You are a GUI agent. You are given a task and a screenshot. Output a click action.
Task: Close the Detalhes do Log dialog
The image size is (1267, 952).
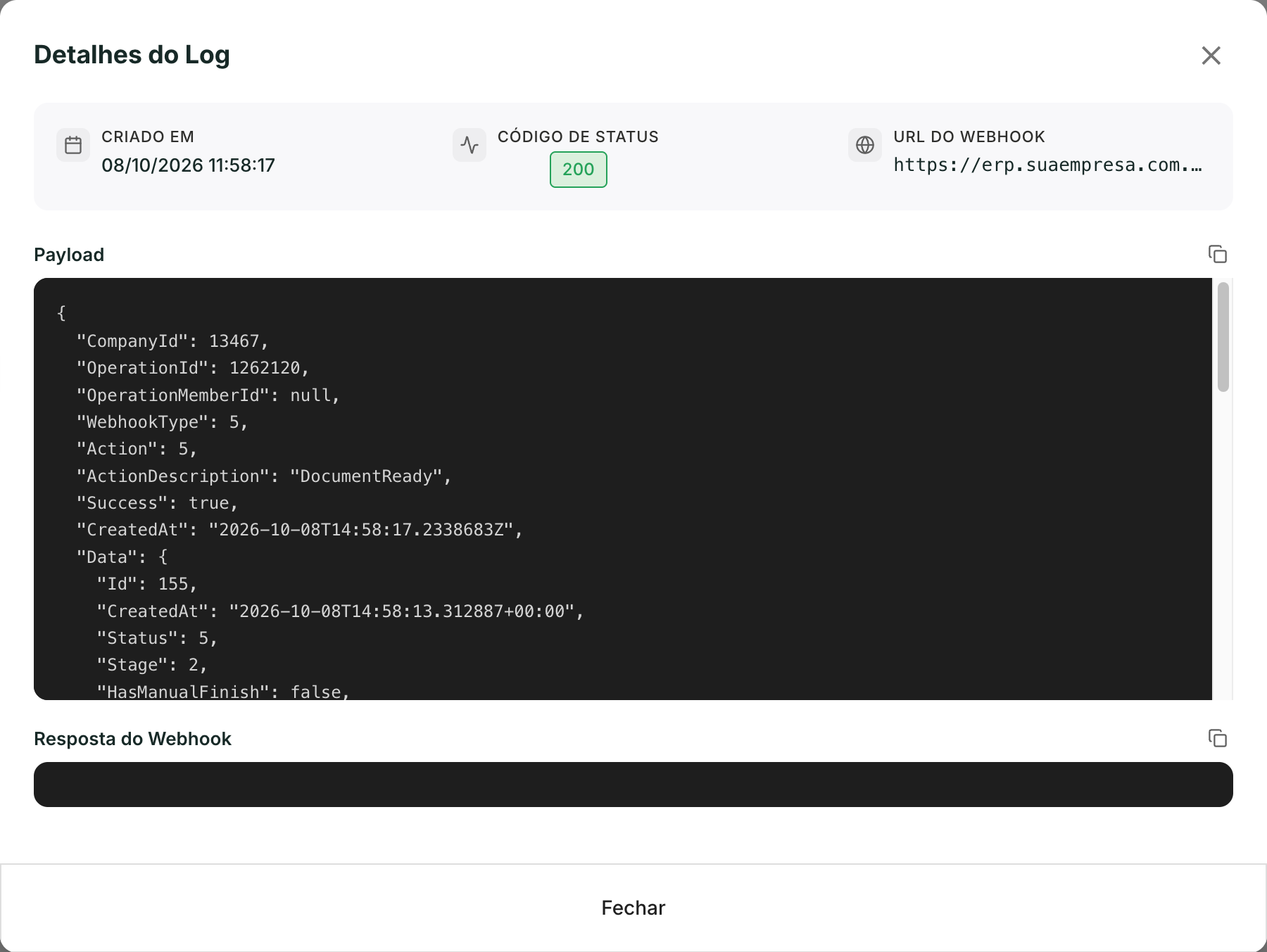(x=1211, y=56)
